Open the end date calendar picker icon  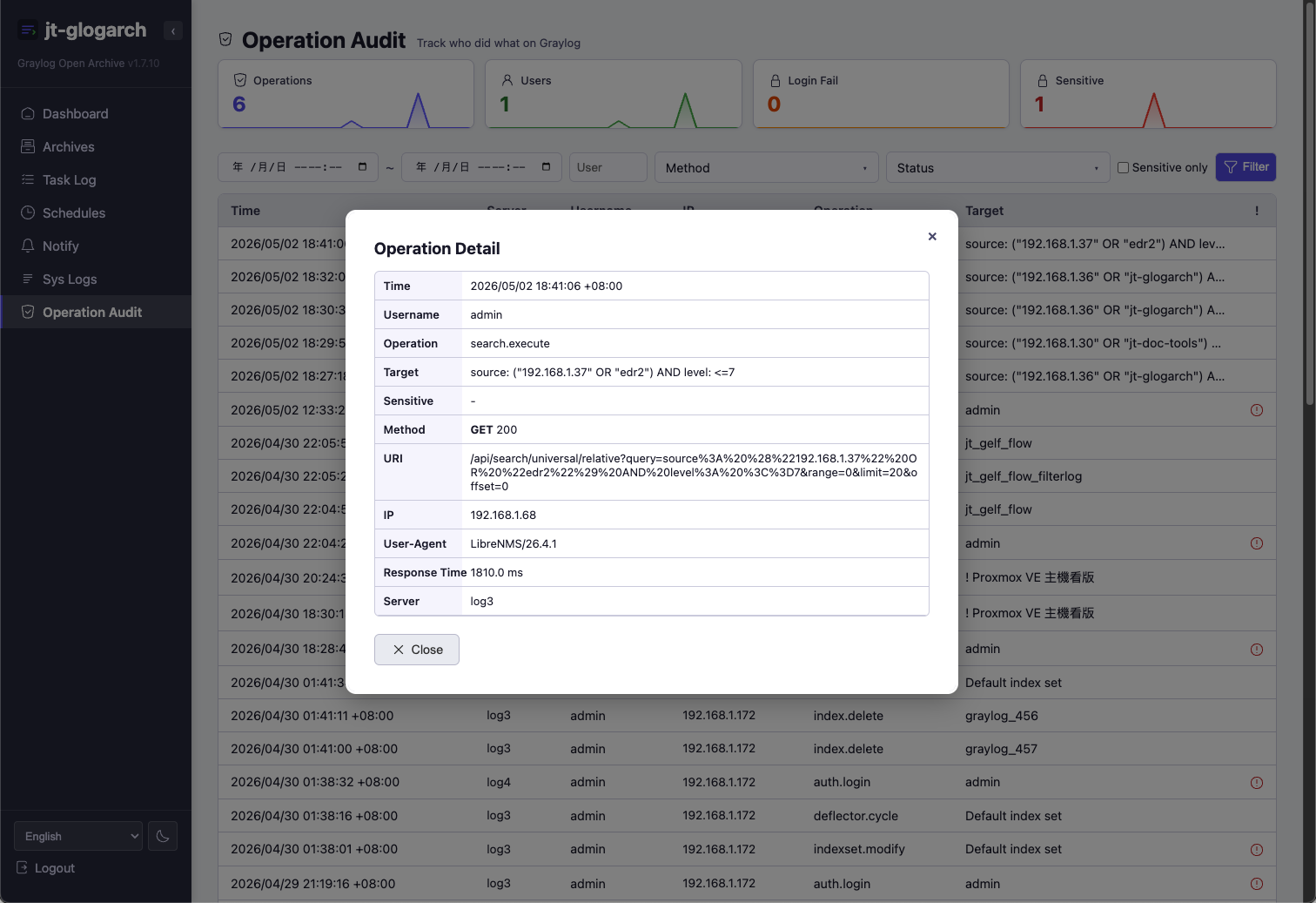pos(547,167)
